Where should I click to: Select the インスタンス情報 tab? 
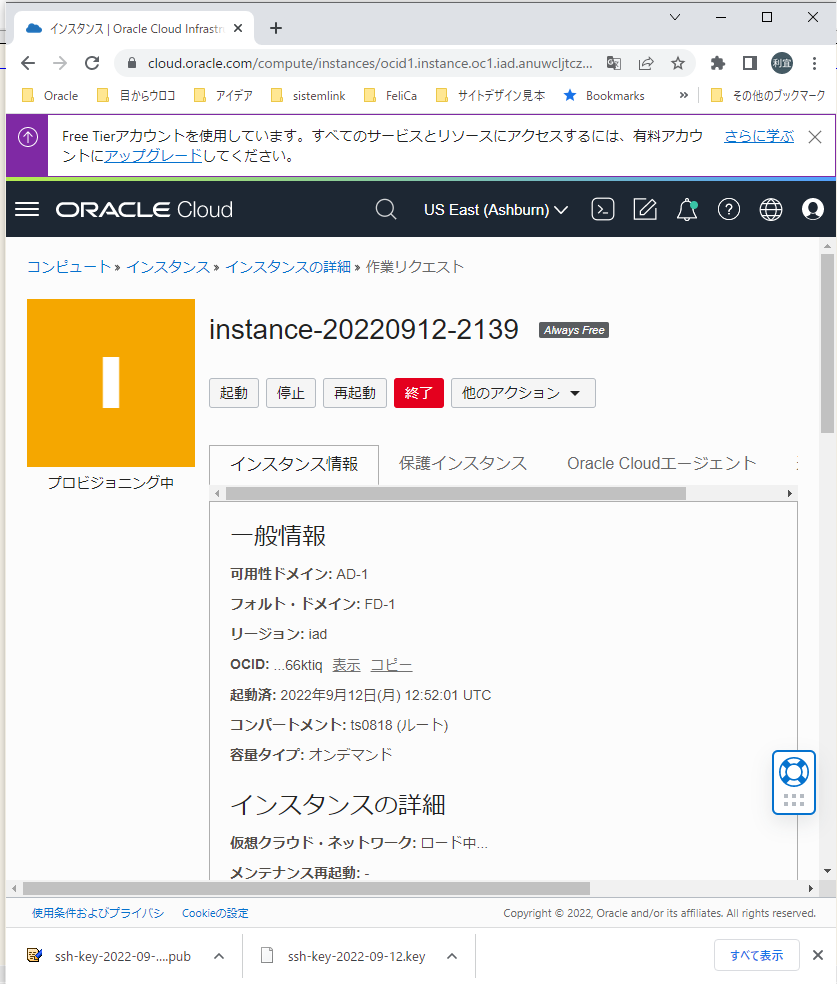point(294,464)
